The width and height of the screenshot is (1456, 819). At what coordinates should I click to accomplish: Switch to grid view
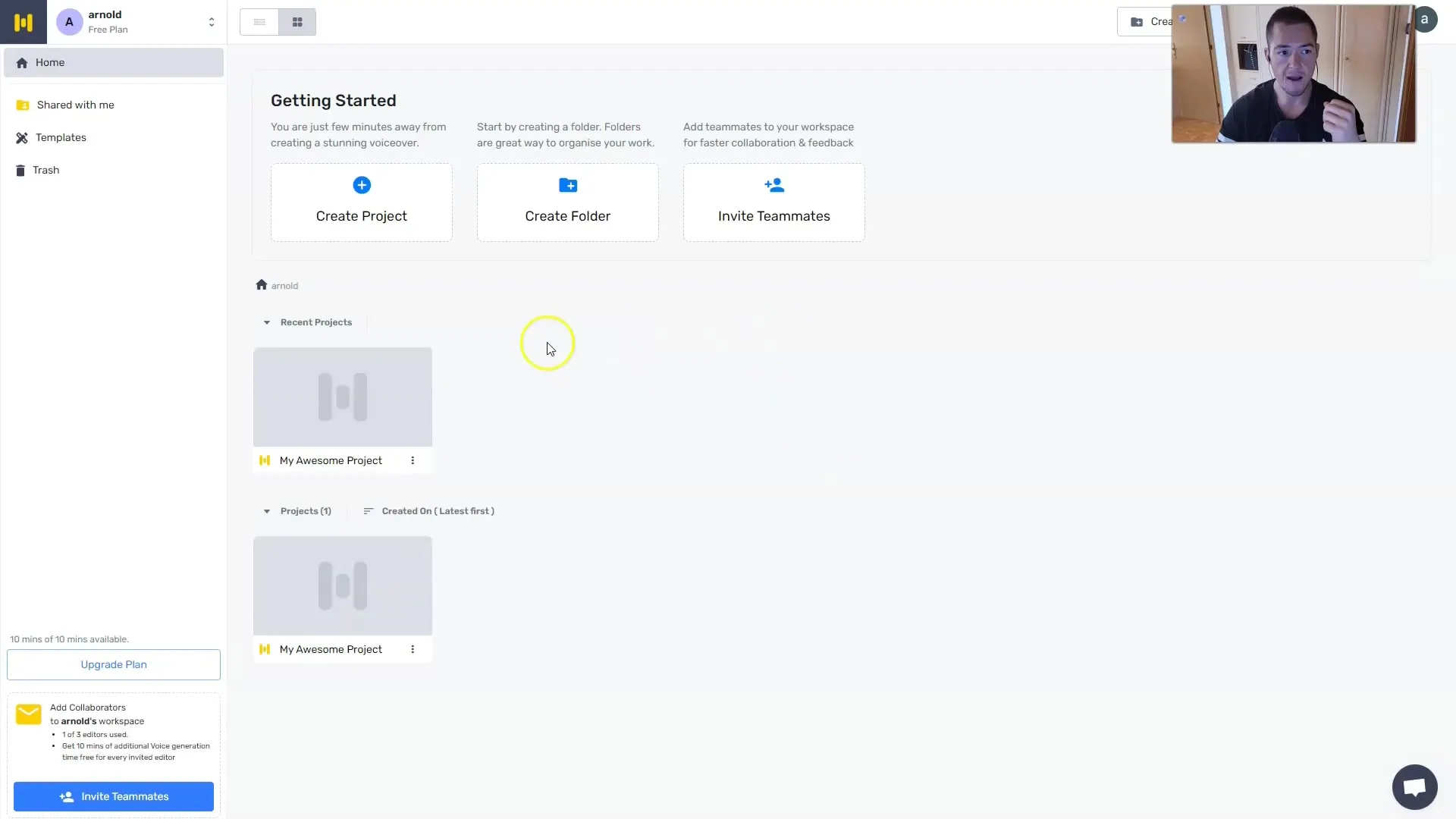297,22
